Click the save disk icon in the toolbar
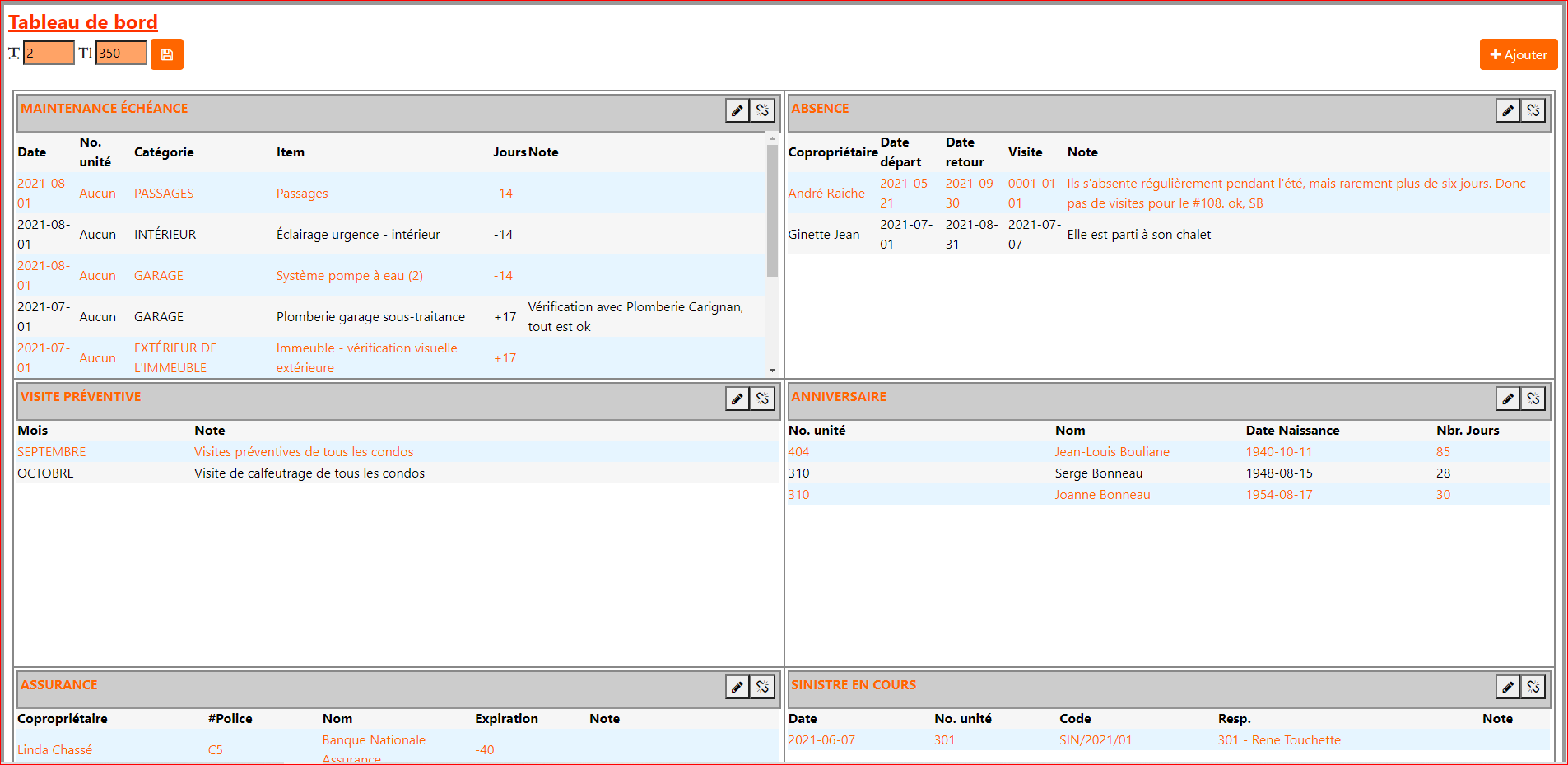 [167, 54]
